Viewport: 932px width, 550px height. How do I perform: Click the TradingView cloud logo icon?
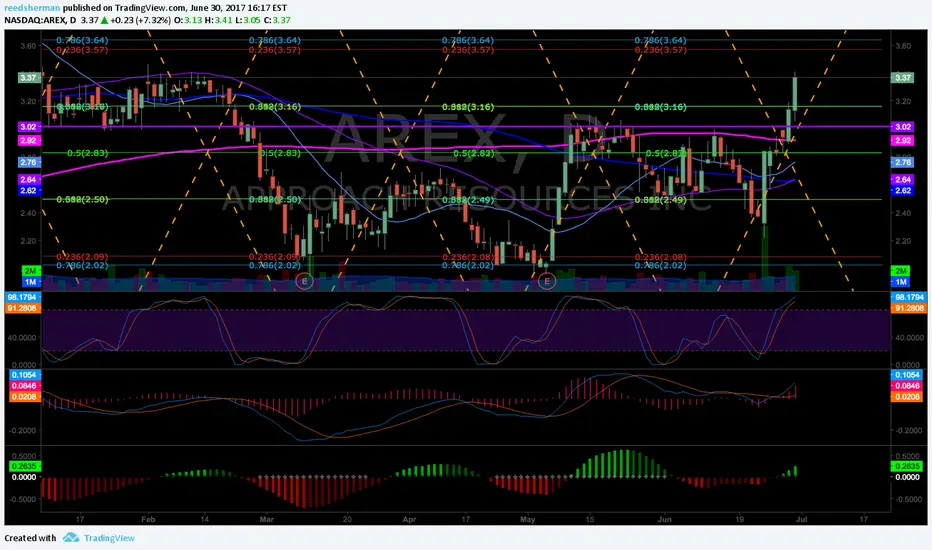tap(71, 538)
